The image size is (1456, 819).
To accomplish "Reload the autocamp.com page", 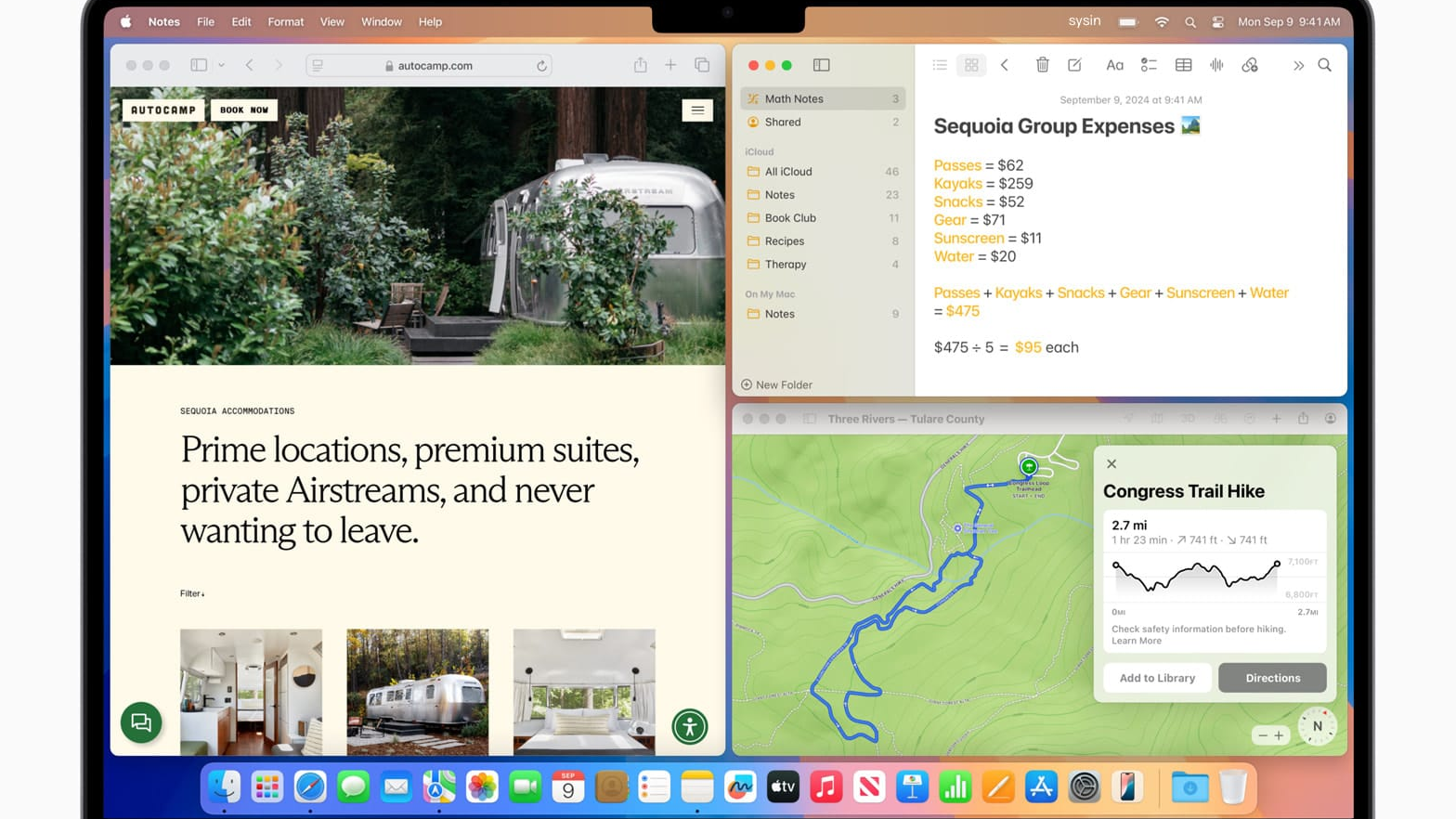I will 541,66.
